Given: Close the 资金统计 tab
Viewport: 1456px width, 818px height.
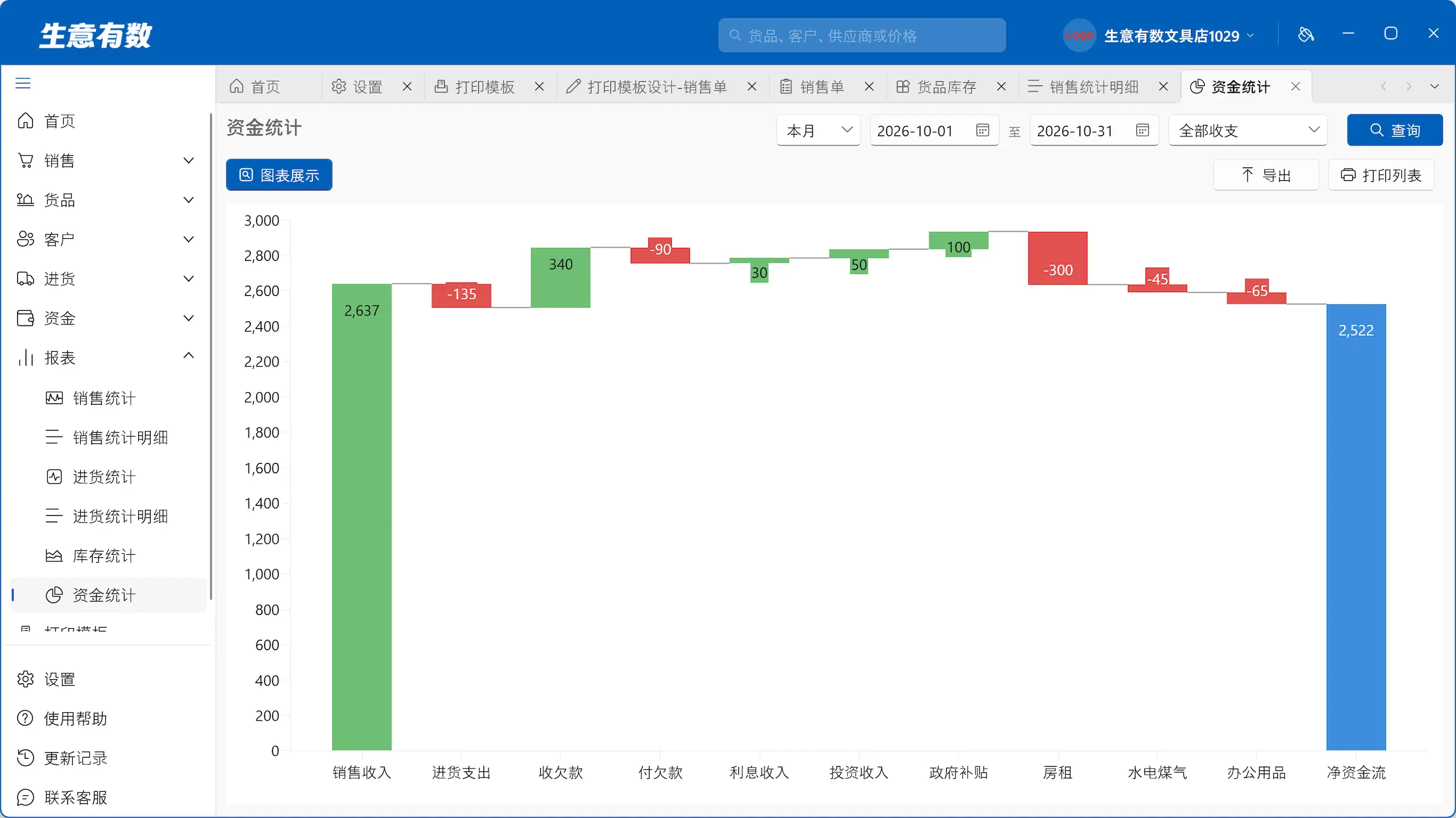Looking at the screenshot, I should tap(1296, 86).
